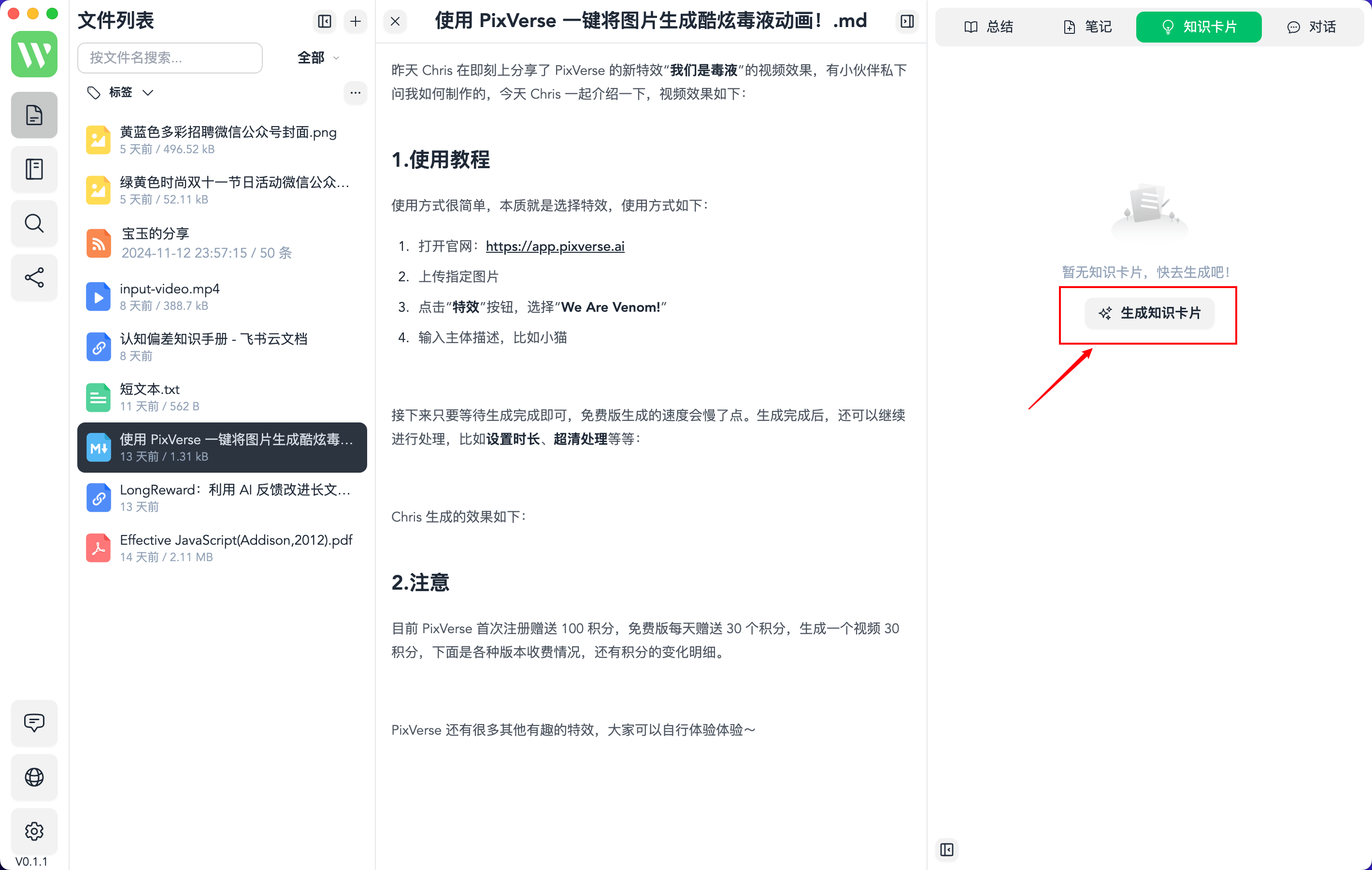The height and width of the screenshot is (870, 1372).
Task: Open the globe language icon
Action: click(x=34, y=777)
